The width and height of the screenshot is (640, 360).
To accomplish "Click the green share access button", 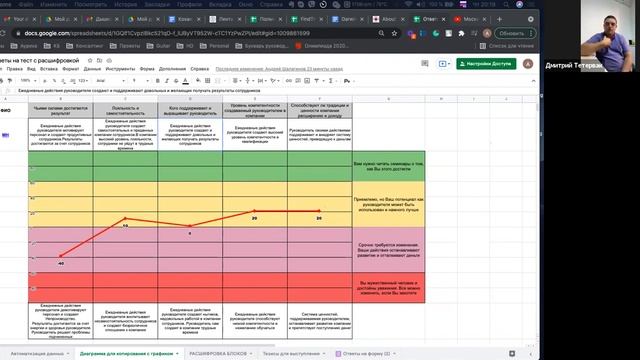I will tap(486, 64).
